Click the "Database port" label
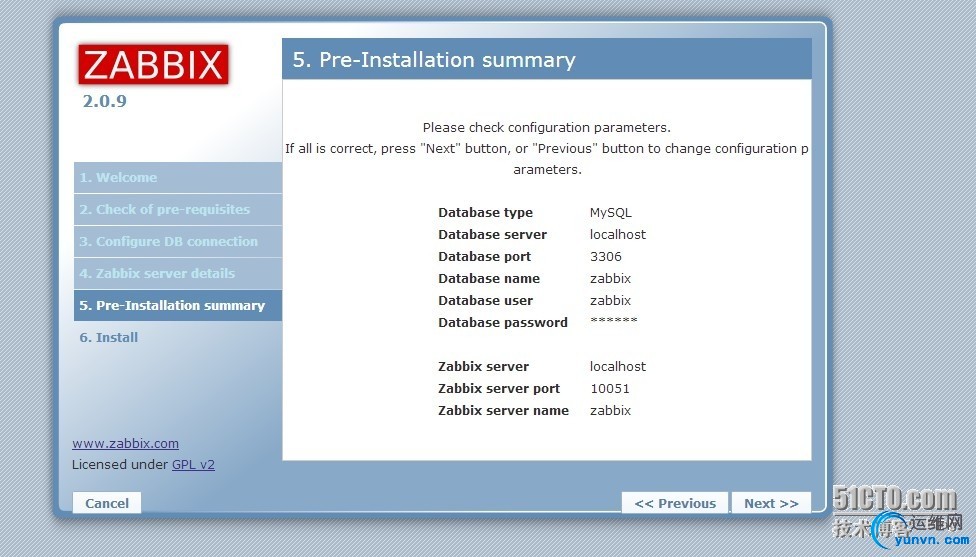Viewport: 976px width, 557px height. click(x=484, y=256)
